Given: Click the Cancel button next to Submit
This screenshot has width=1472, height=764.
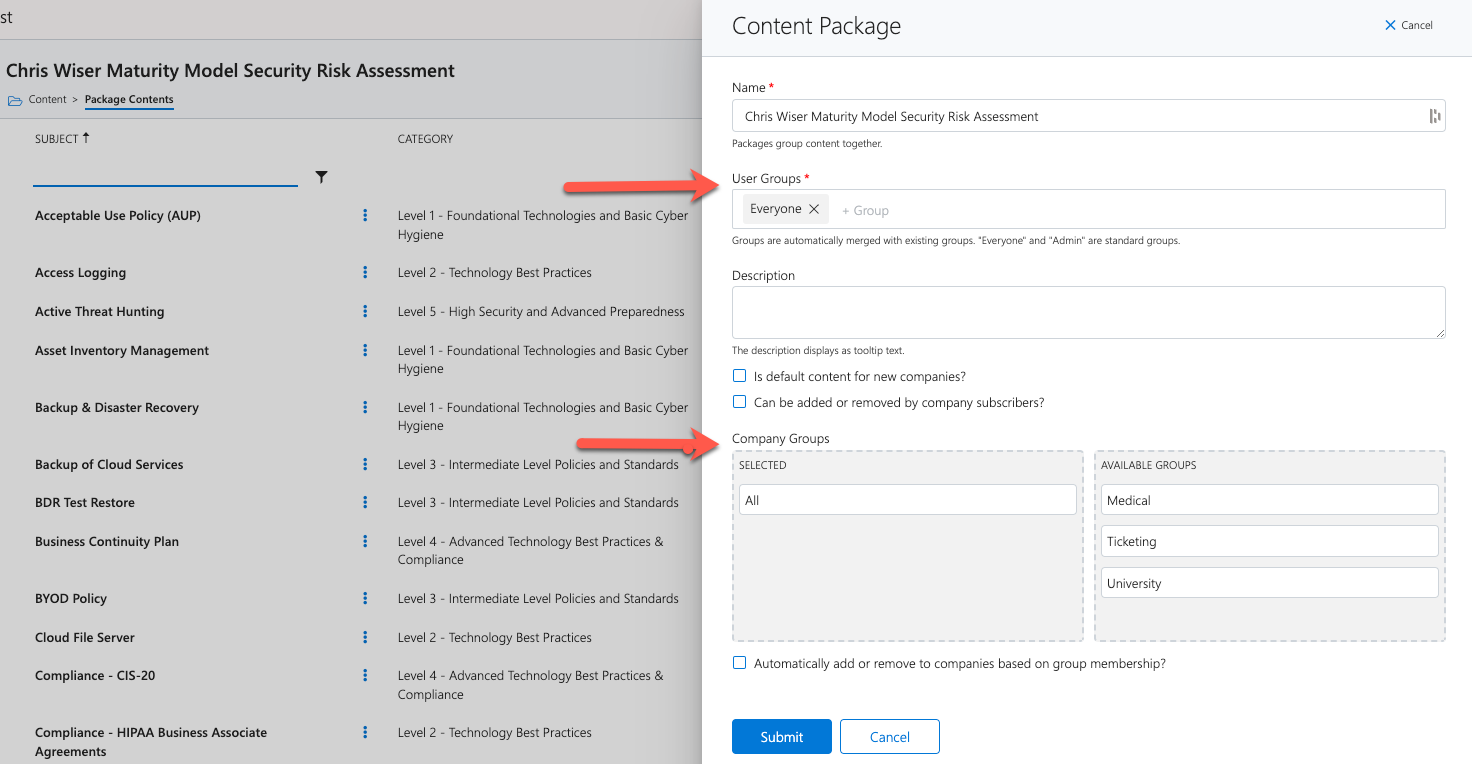Looking at the screenshot, I should click(x=890, y=736).
